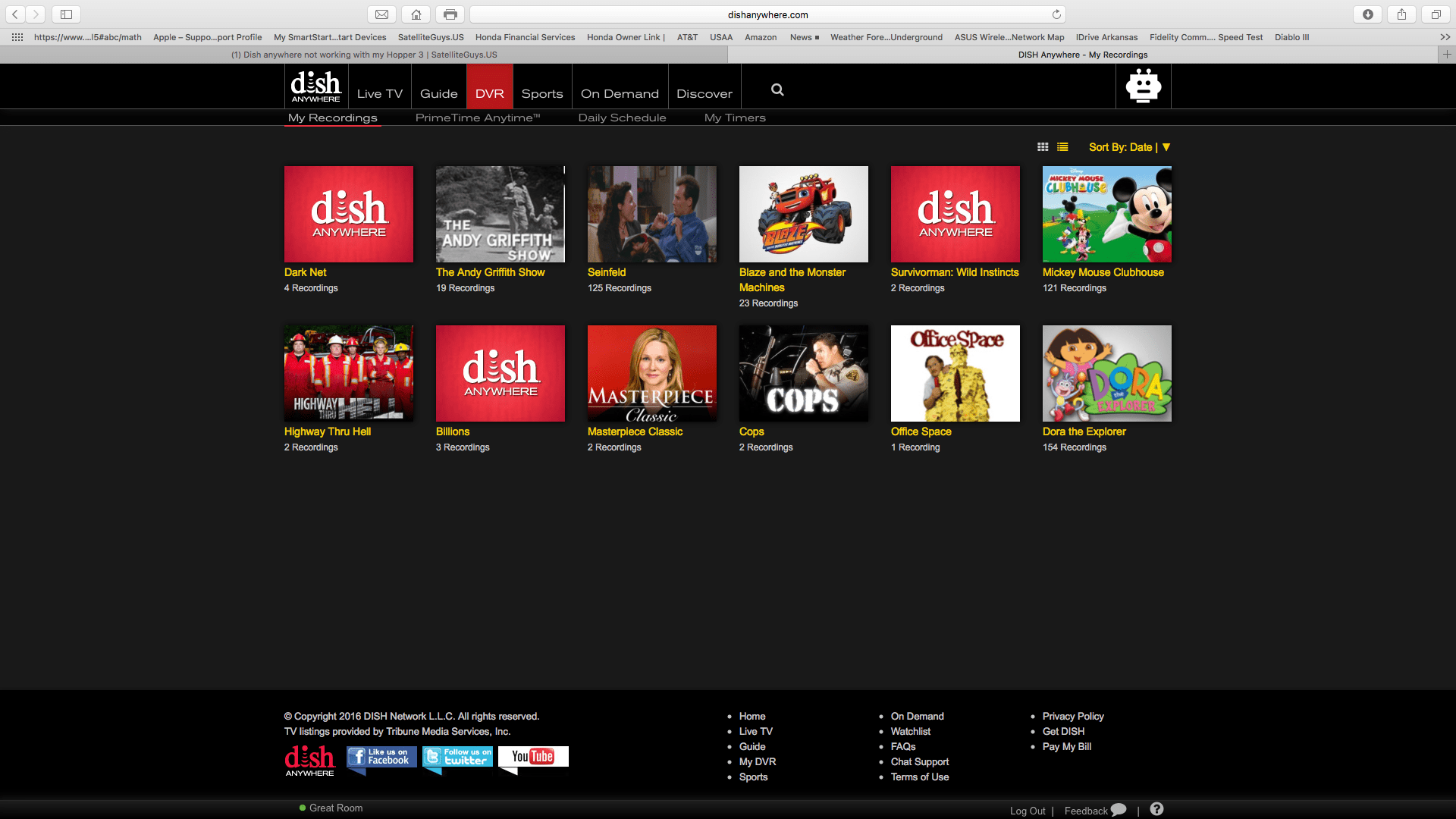Image resolution: width=1456 pixels, height=819 pixels.
Task: Switch to list view icon
Action: 1062,147
